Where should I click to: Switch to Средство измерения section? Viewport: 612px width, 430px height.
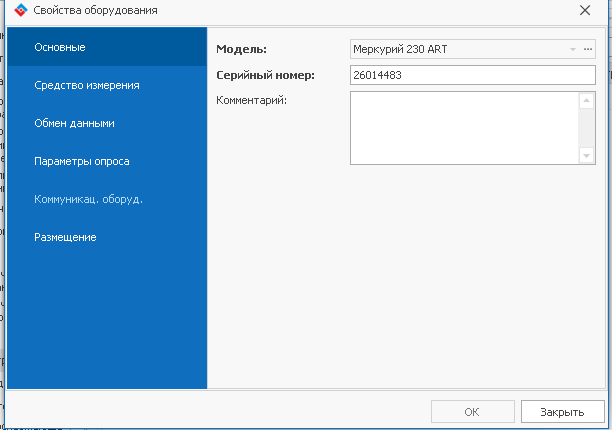tap(107, 85)
